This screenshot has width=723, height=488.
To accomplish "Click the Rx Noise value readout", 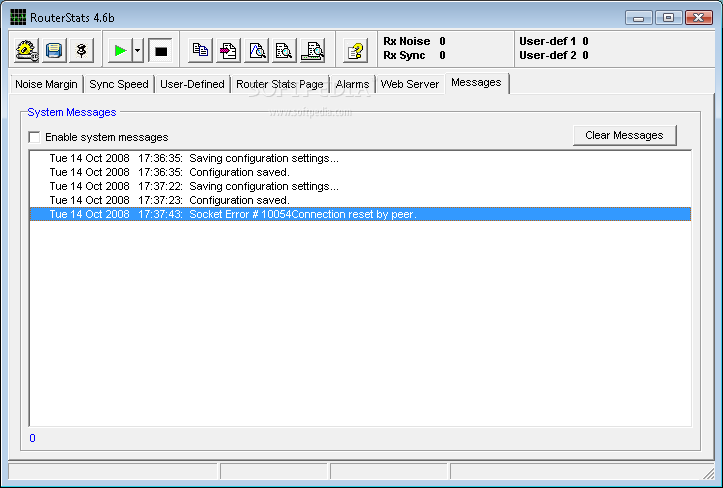I will click(x=442, y=41).
